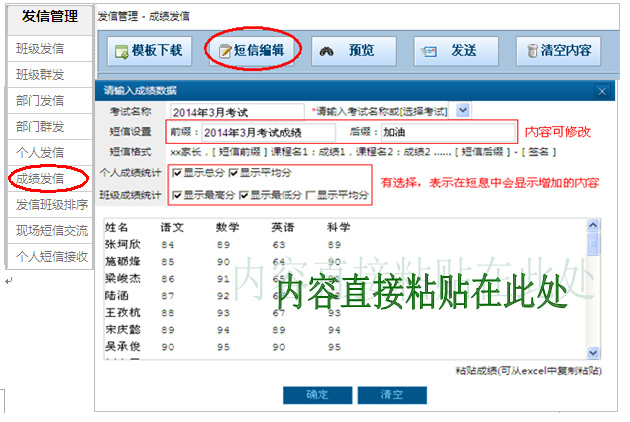Enable 显示平均分 checkbox in 班级成绩统计
This screenshot has height=422, width=630.
coord(311,194)
